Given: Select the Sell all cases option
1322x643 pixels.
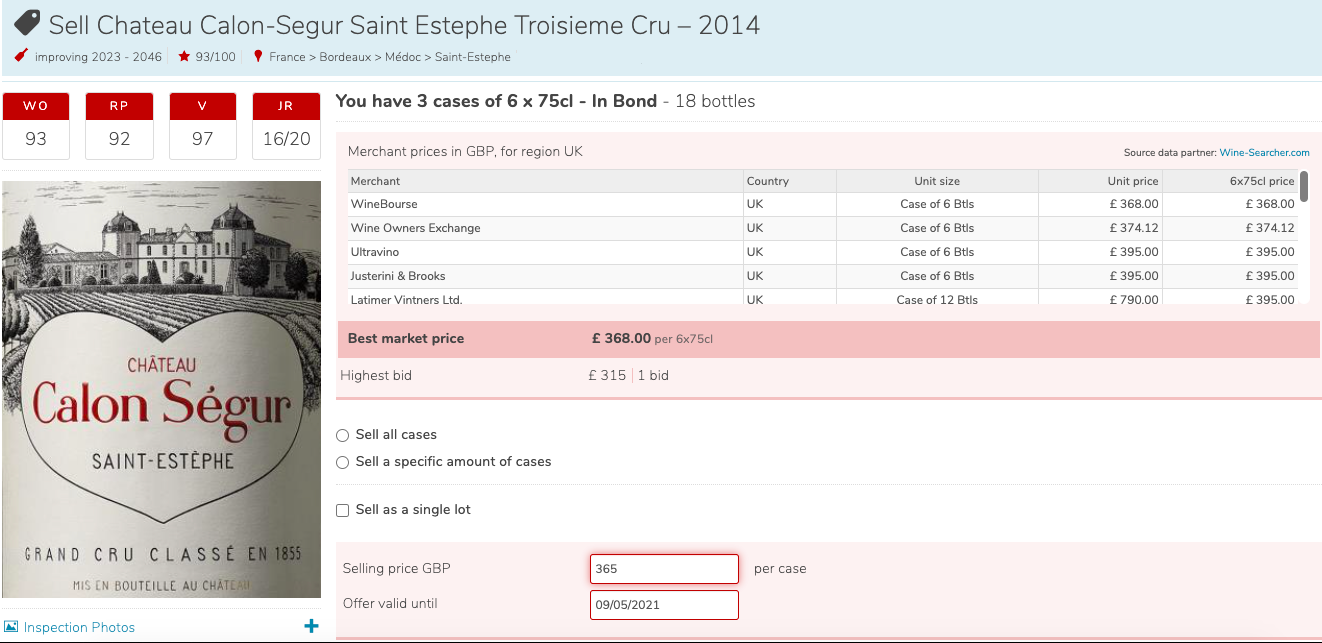Looking at the screenshot, I should pos(343,435).
